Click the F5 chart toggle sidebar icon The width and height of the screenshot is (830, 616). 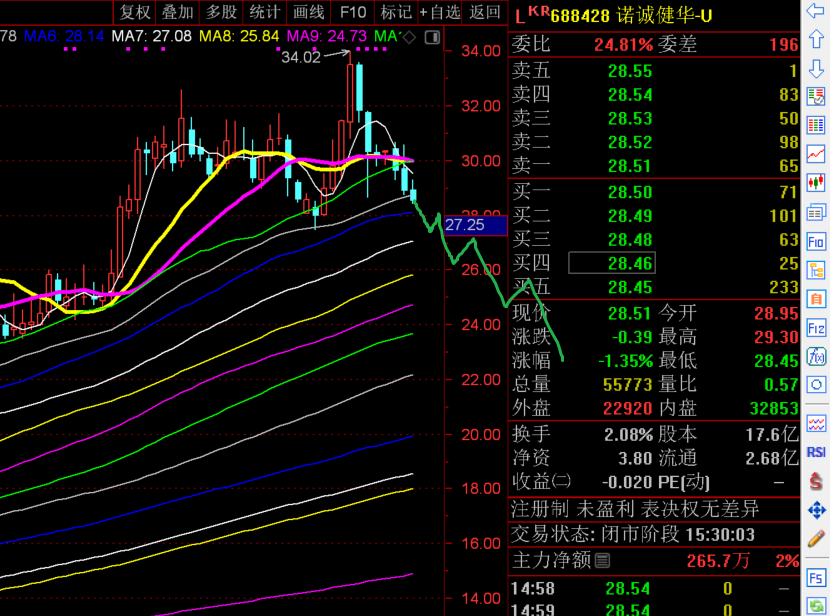(816, 577)
